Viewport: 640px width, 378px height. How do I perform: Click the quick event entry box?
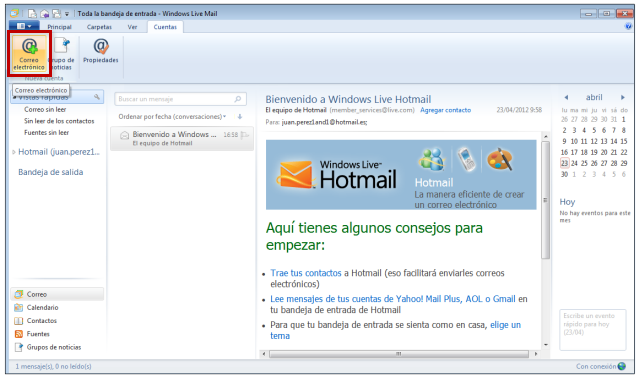point(592,330)
